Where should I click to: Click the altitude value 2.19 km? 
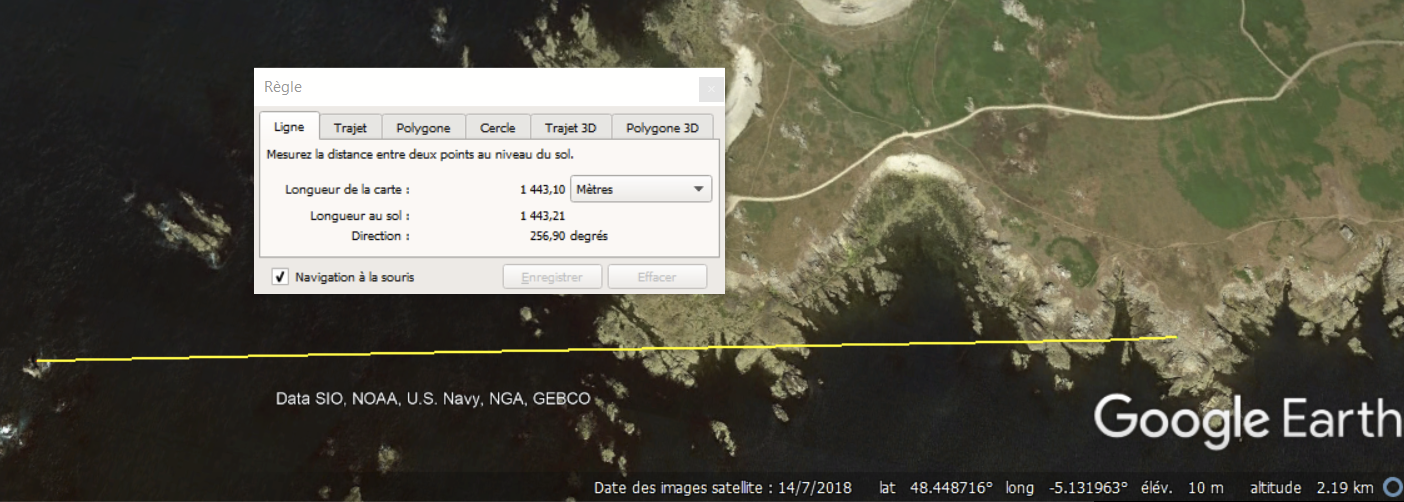(x=1347, y=488)
